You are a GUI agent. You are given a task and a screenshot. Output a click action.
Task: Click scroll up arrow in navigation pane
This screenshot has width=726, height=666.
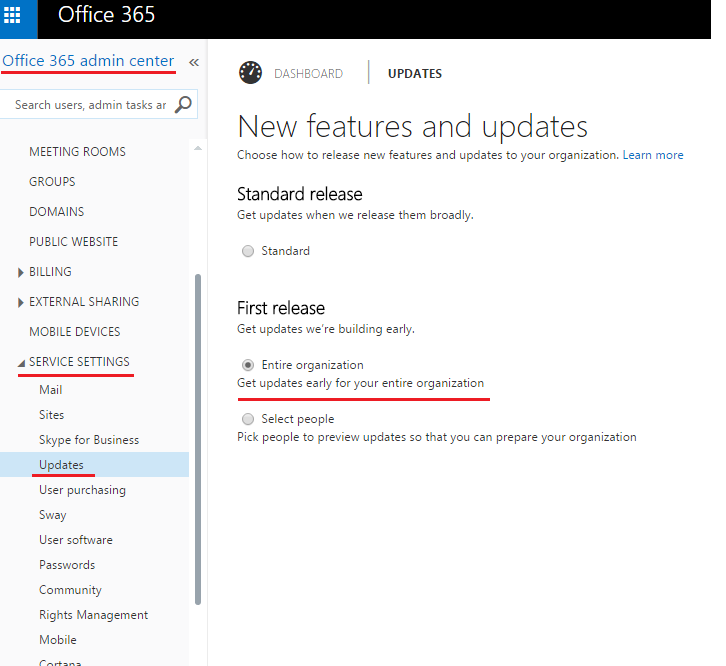pyautogui.click(x=198, y=148)
